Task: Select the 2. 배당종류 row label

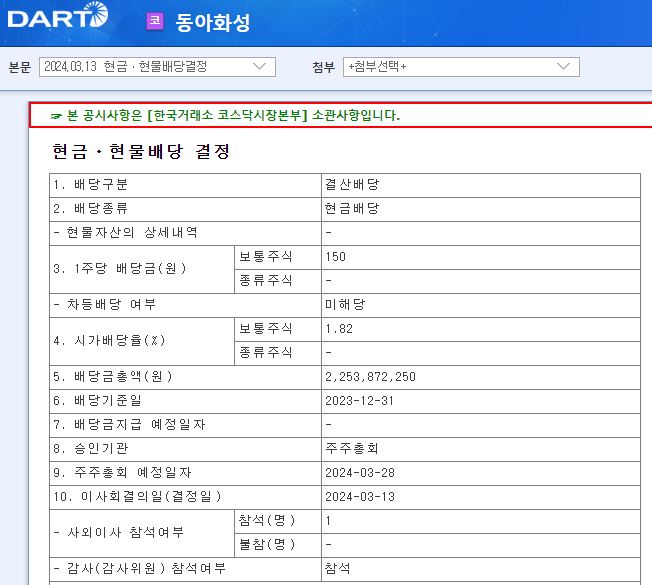Action: click(90, 209)
